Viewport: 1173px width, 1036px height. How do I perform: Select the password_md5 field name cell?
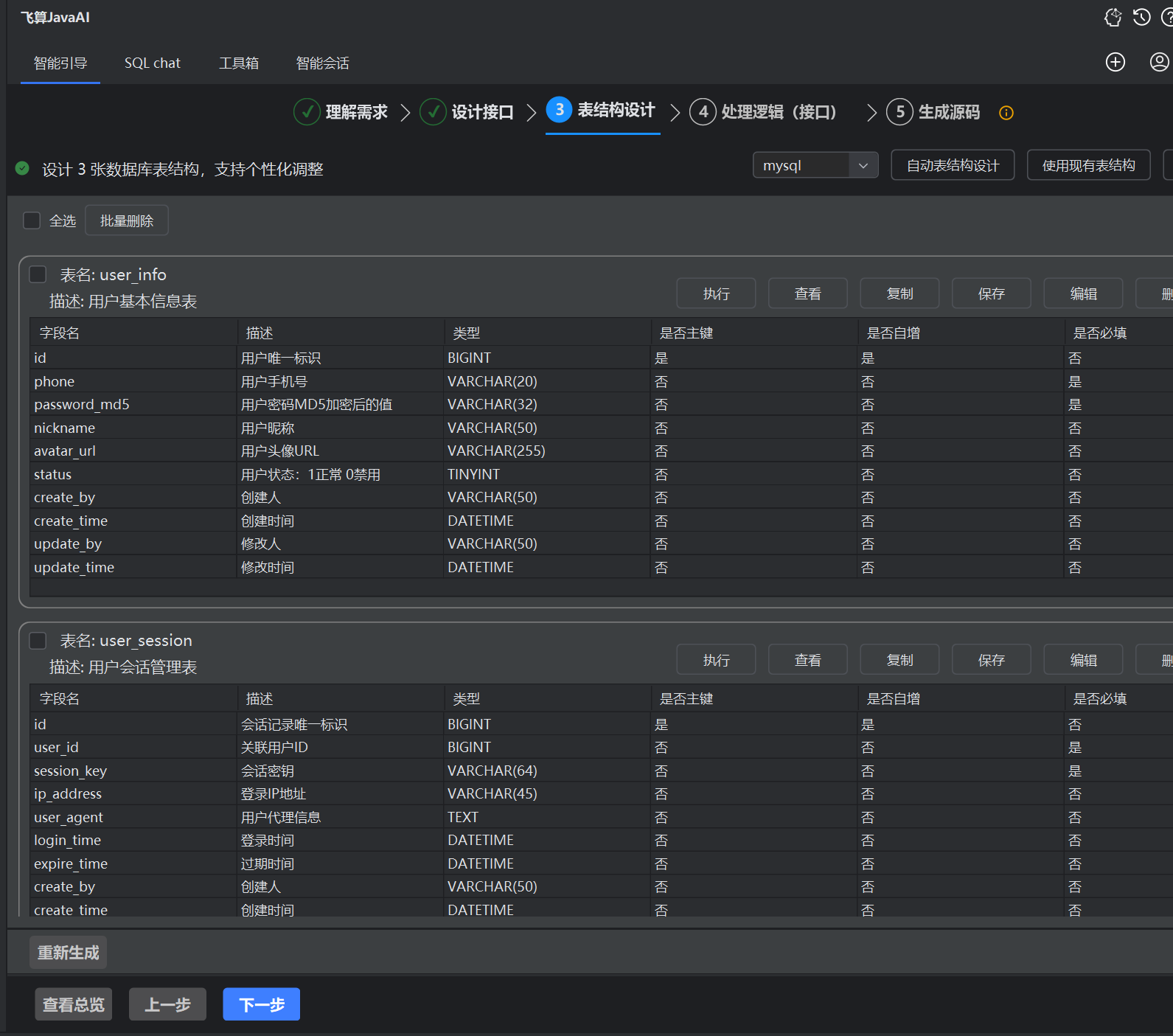pyautogui.click(x=133, y=404)
